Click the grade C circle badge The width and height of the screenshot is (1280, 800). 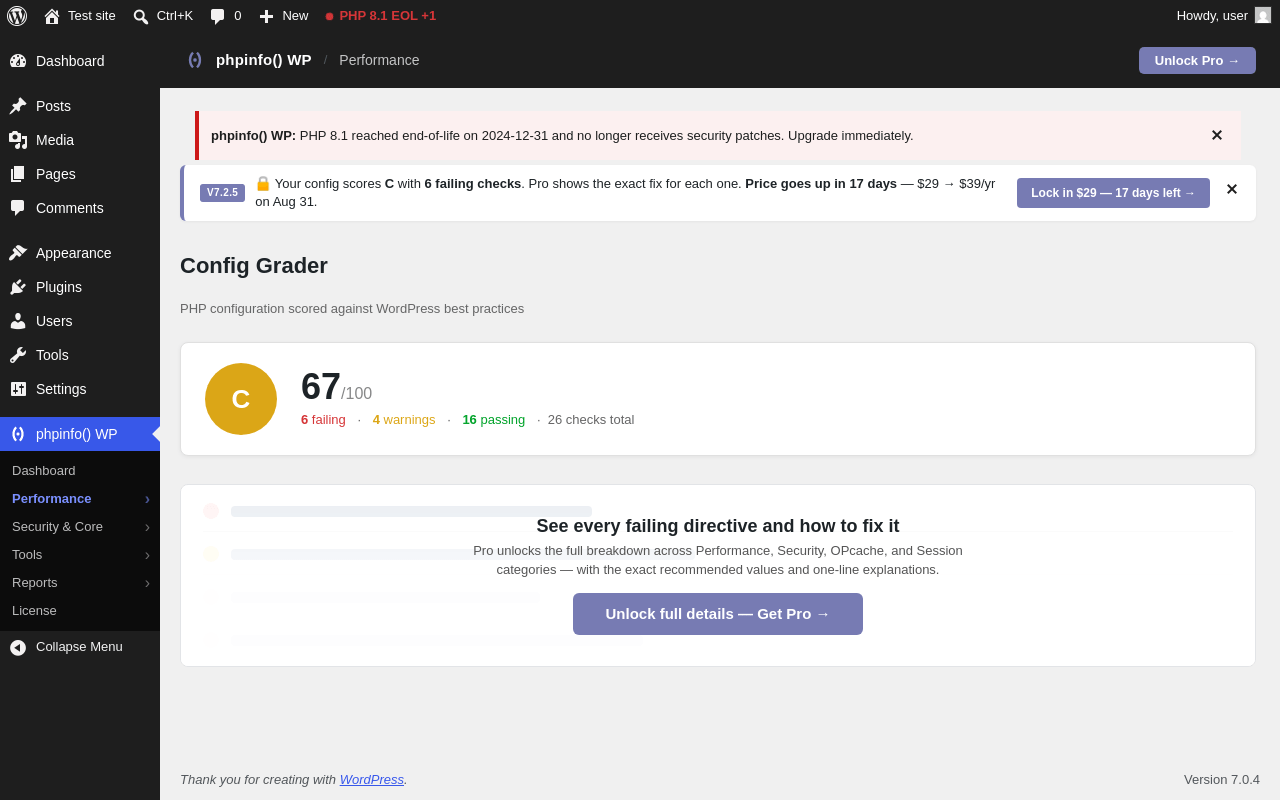(x=241, y=399)
